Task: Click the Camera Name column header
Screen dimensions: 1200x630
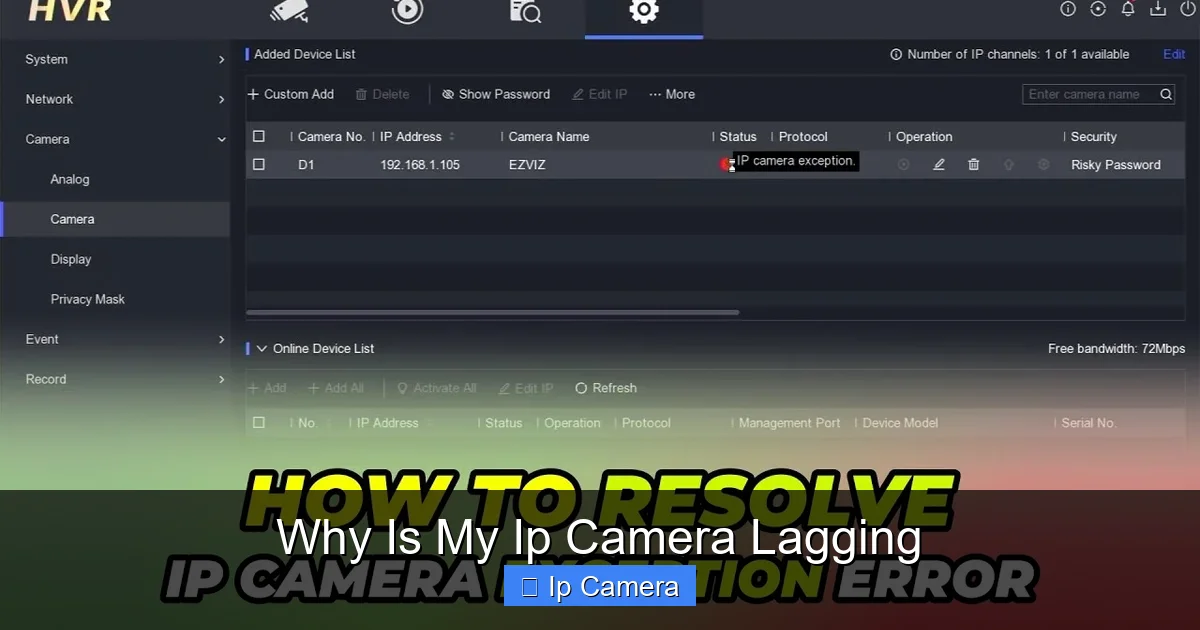Action: click(549, 137)
